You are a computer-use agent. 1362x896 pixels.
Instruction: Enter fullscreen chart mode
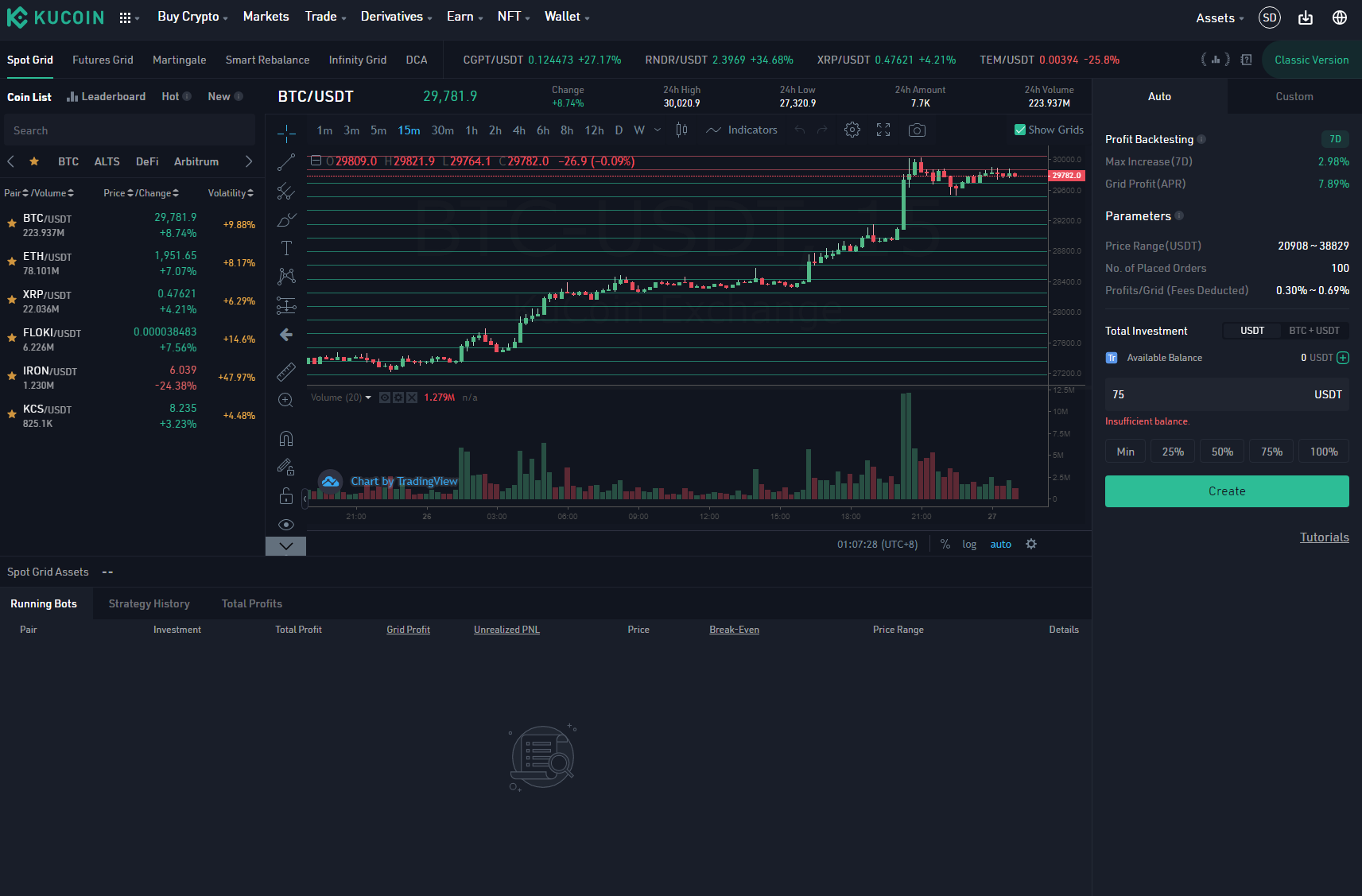[883, 130]
